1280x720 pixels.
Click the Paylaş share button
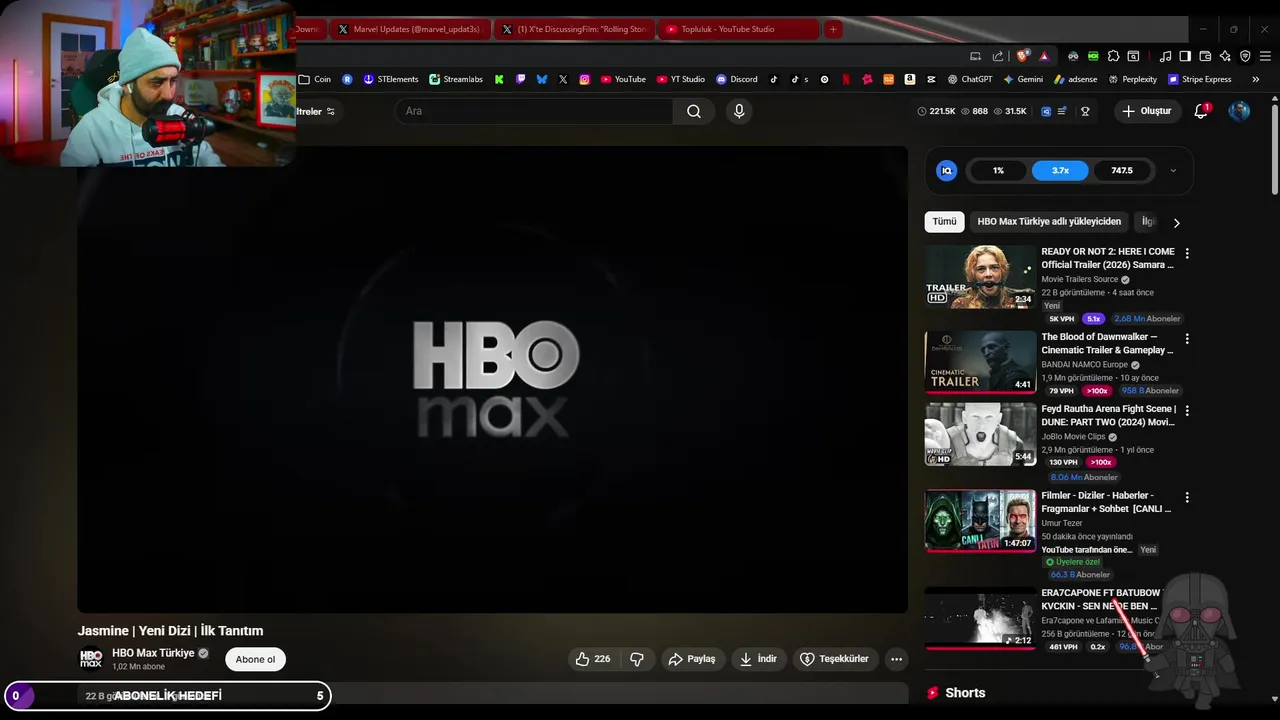pos(692,659)
